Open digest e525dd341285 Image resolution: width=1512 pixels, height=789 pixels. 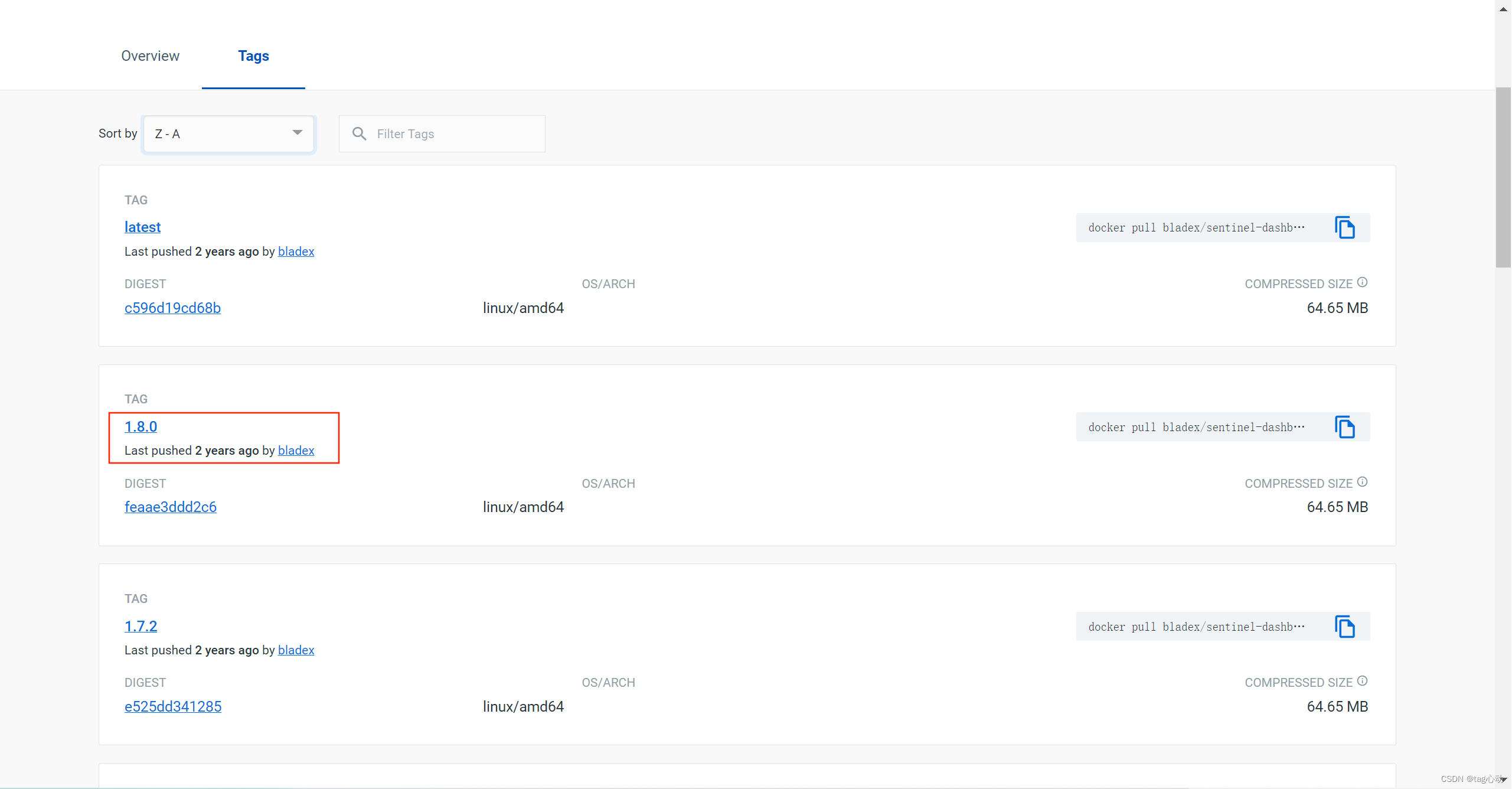point(173,706)
